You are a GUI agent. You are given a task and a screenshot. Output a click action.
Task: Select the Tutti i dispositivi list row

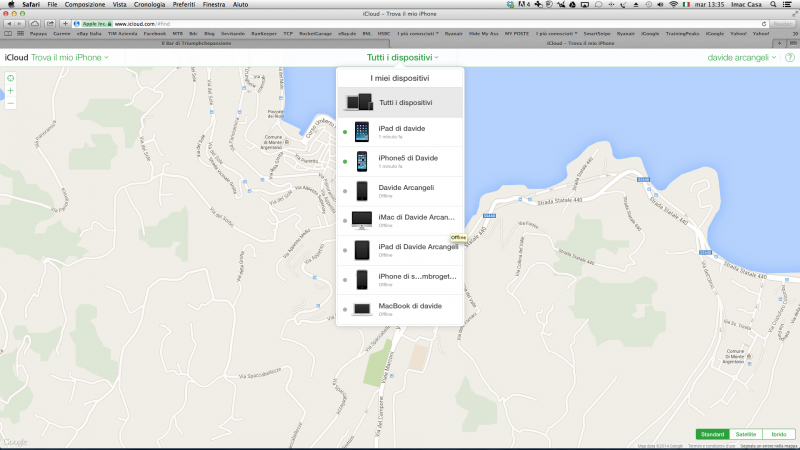pos(400,103)
